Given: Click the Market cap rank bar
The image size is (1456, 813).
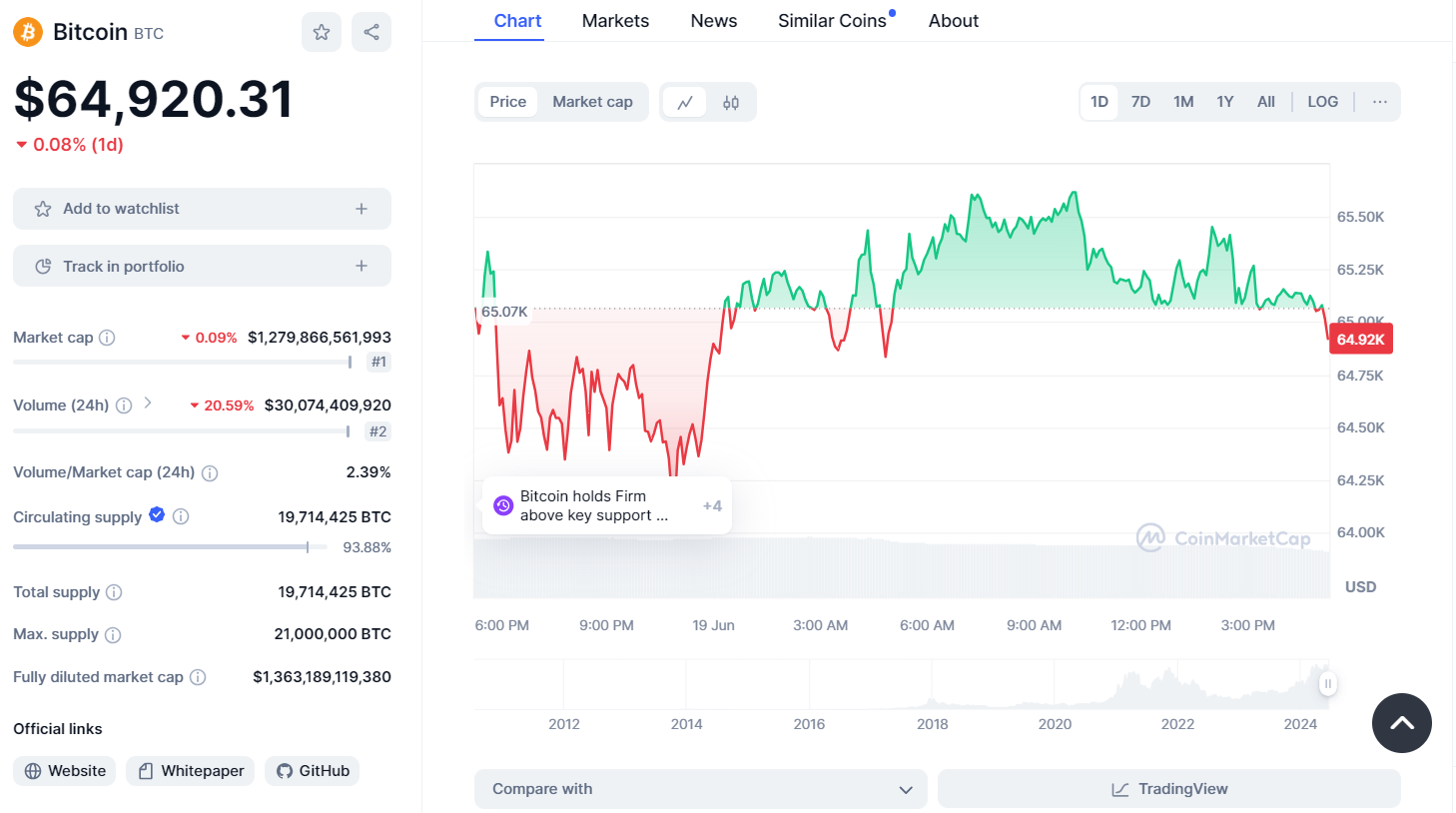Looking at the screenshot, I should (183, 362).
